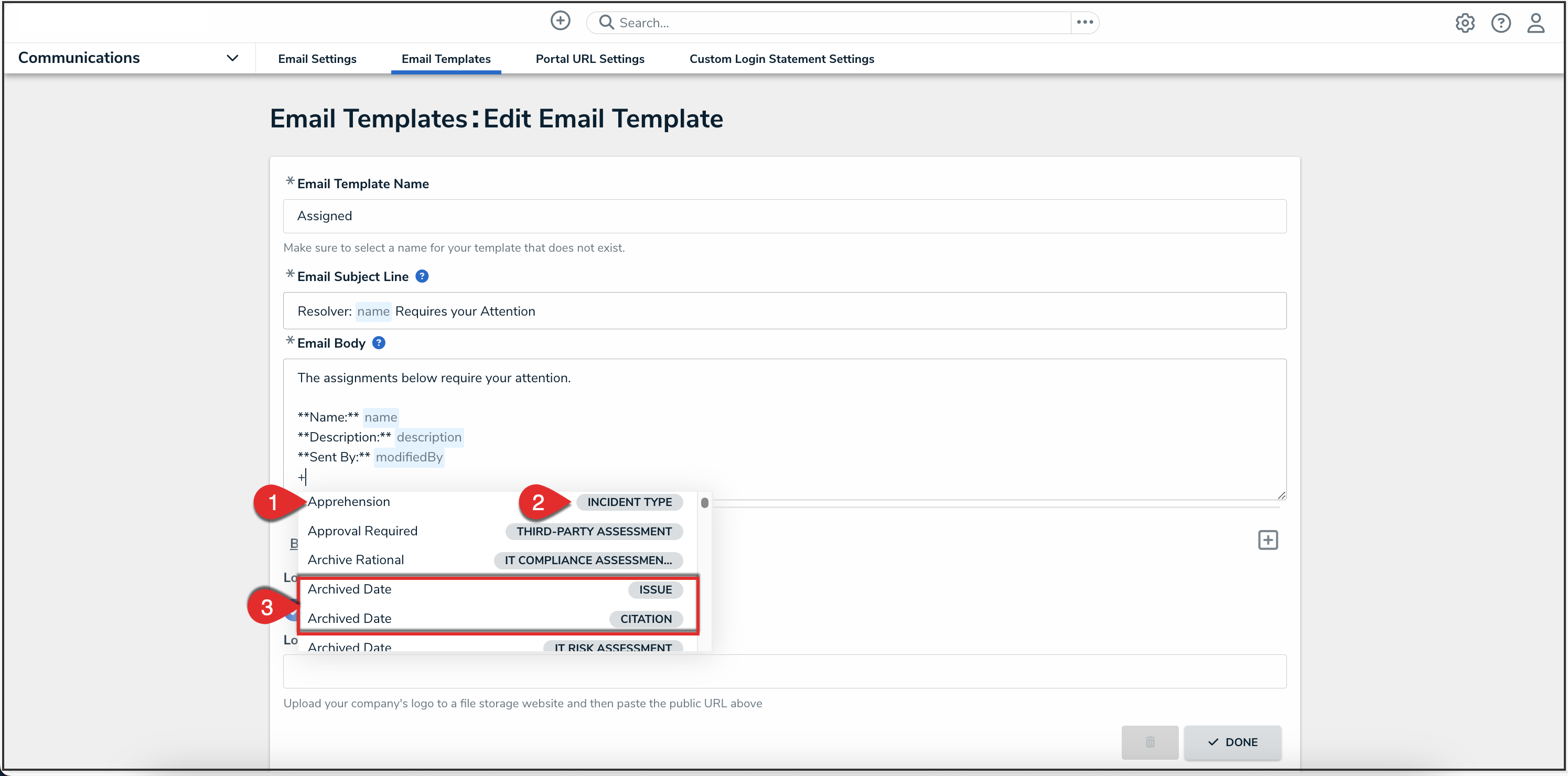Switch to Email Settings tab
Viewport: 1568px width, 776px height.
pos(317,59)
